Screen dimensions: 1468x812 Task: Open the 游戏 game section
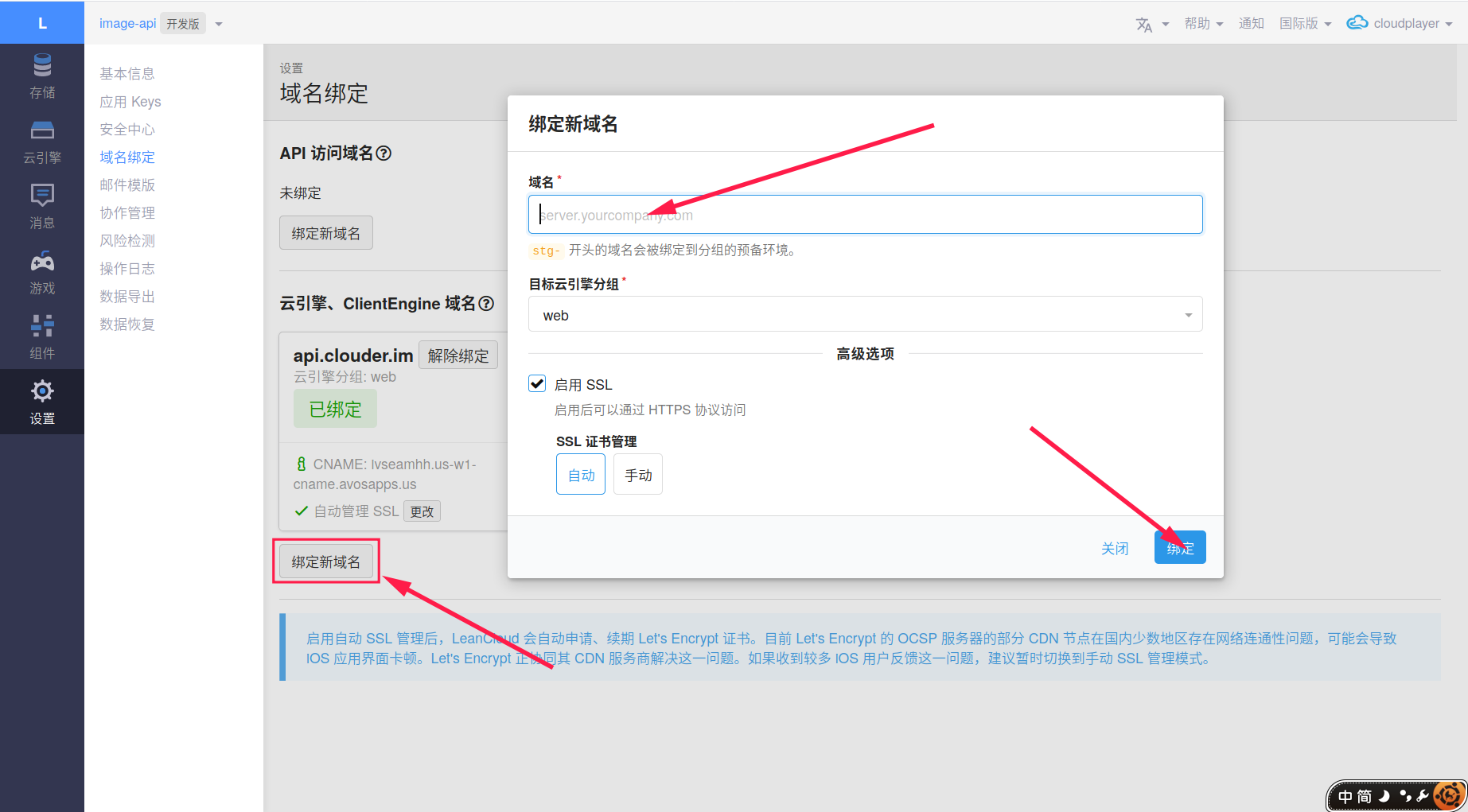[x=42, y=272]
